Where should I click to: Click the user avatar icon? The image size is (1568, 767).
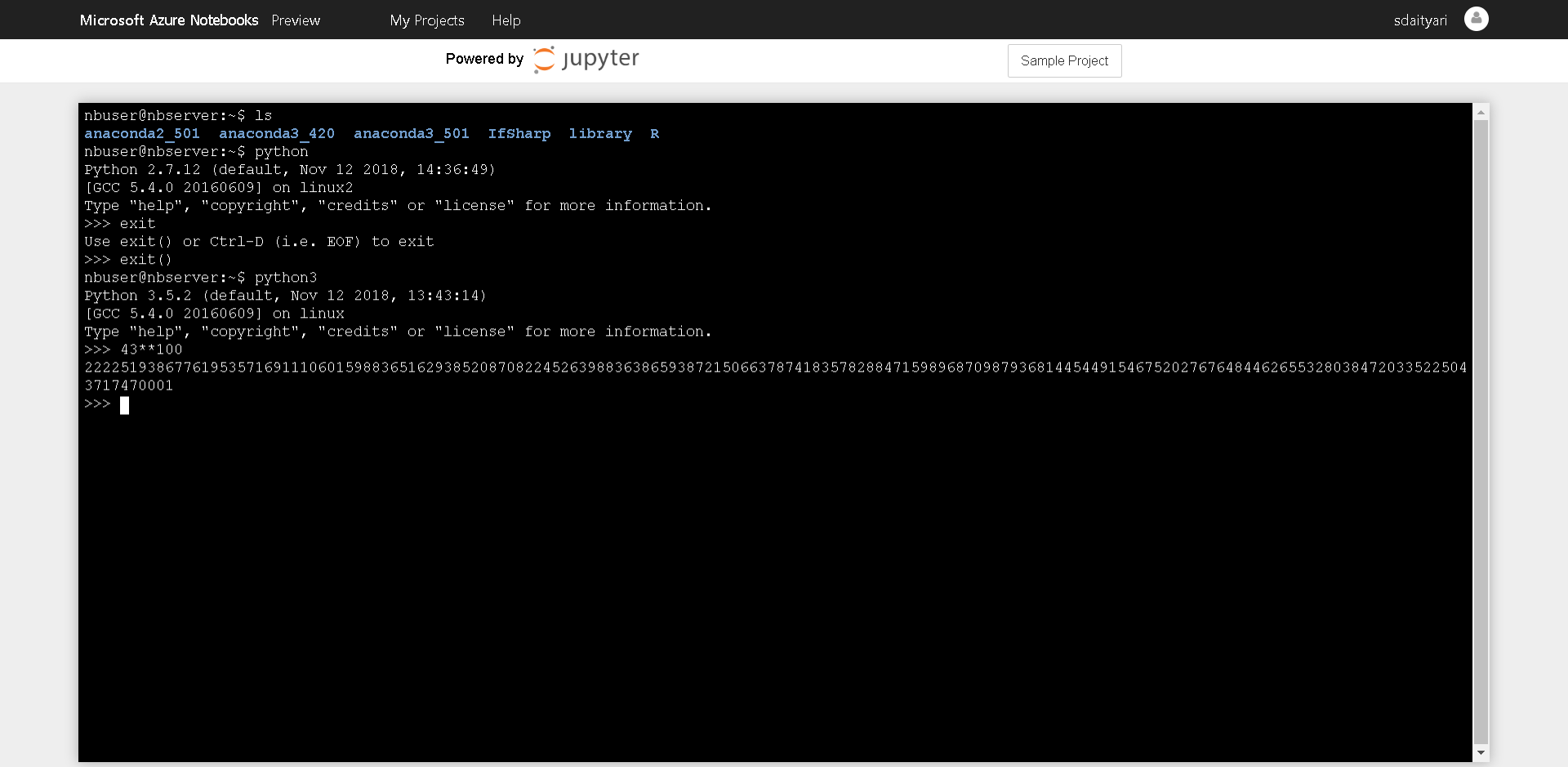pos(1476,19)
